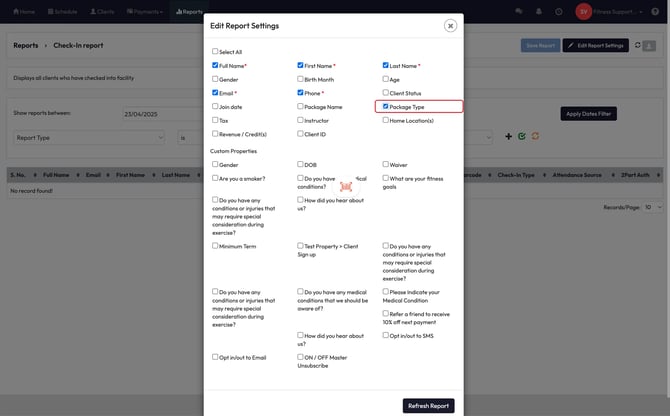Go to the Schedule tab

[x=61, y=11]
